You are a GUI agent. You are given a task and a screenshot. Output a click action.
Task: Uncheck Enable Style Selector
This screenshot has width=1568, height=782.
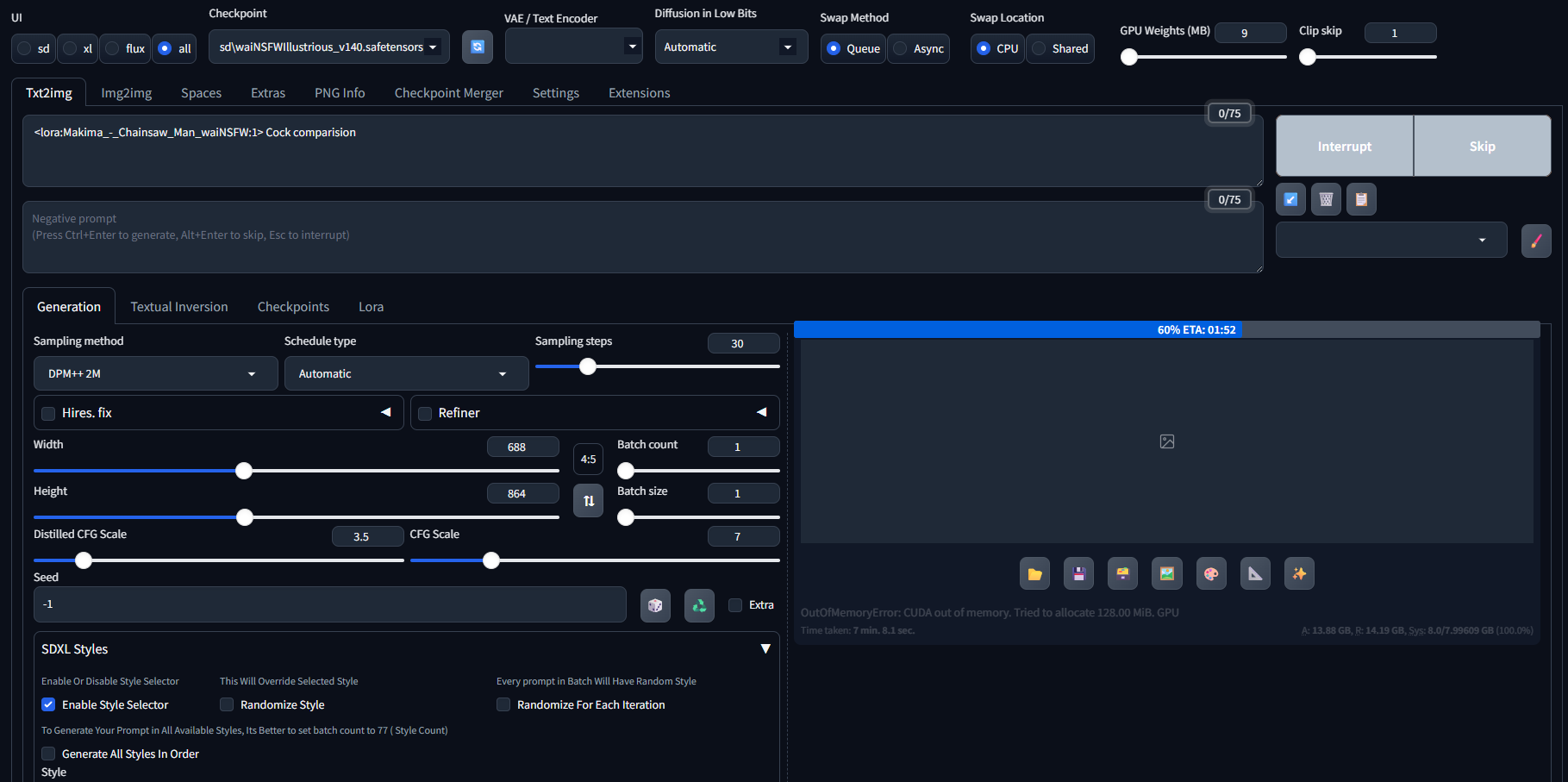tap(48, 704)
